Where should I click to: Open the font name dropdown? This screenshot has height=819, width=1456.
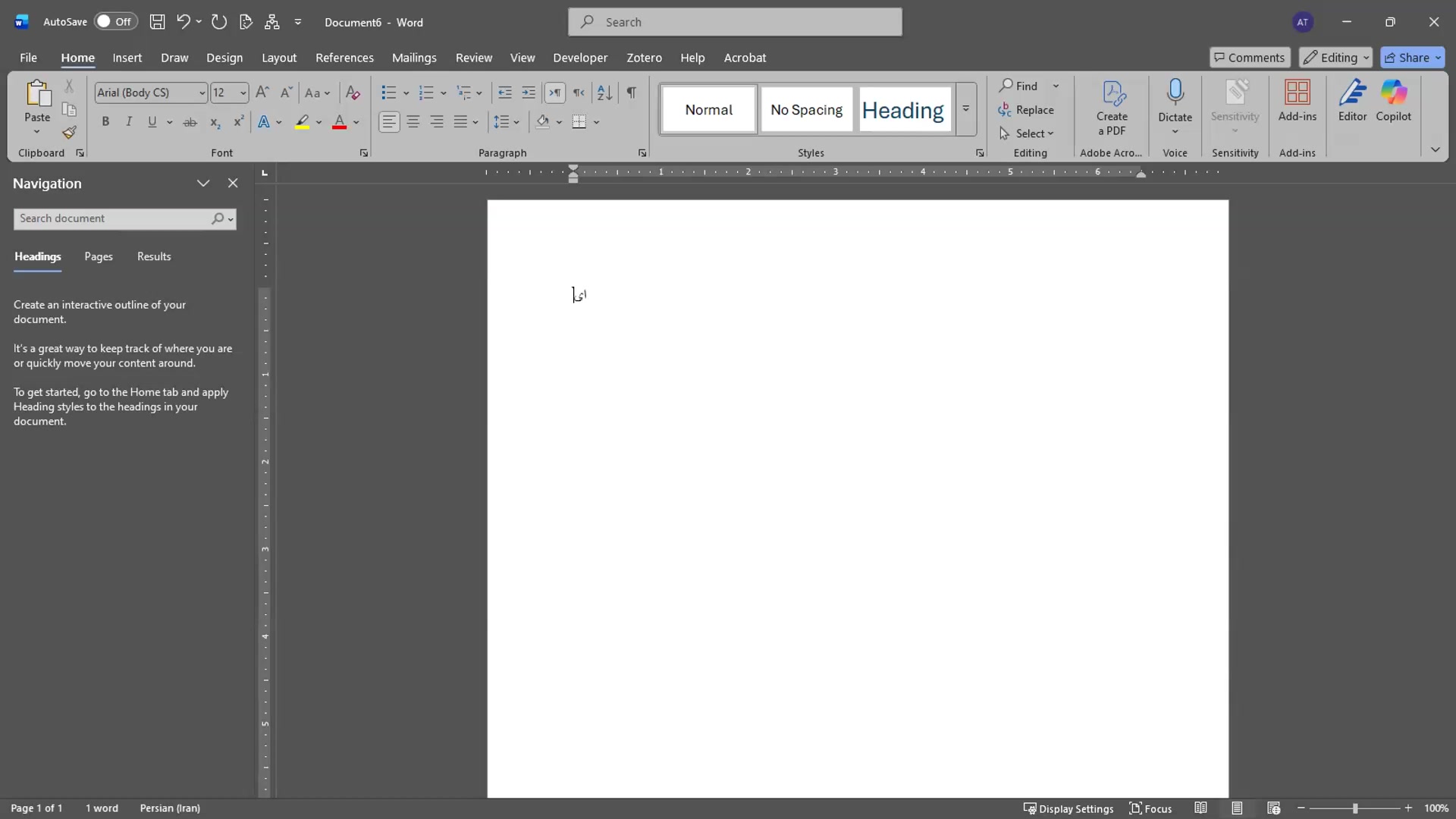tap(202, 93)
